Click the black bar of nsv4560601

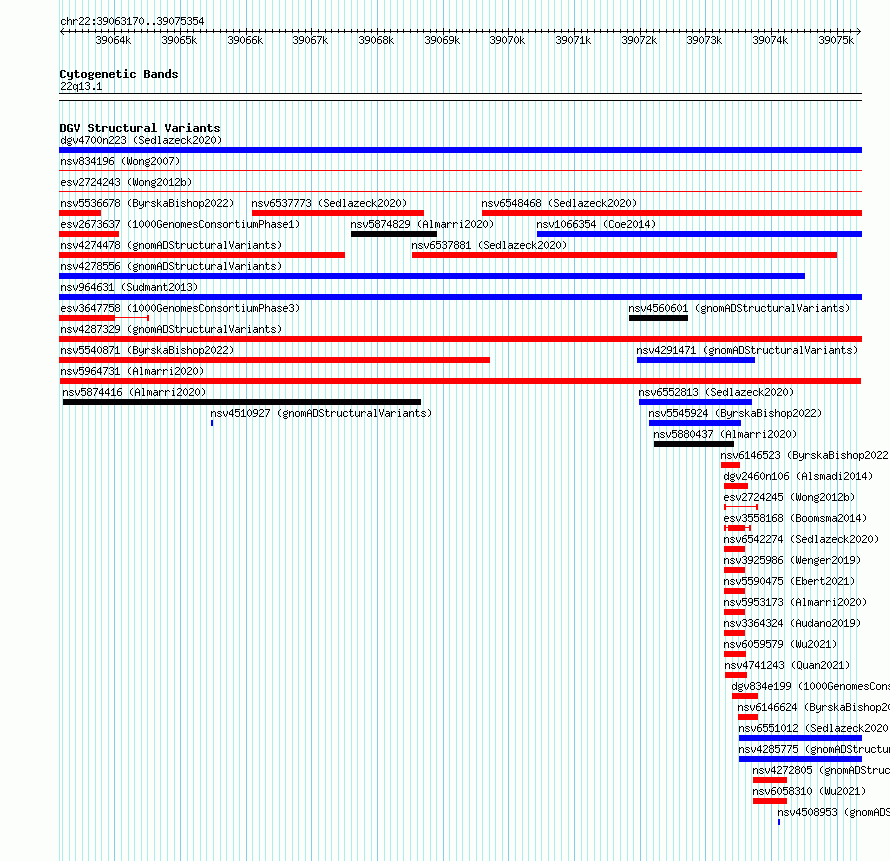[x=658, y=318]
